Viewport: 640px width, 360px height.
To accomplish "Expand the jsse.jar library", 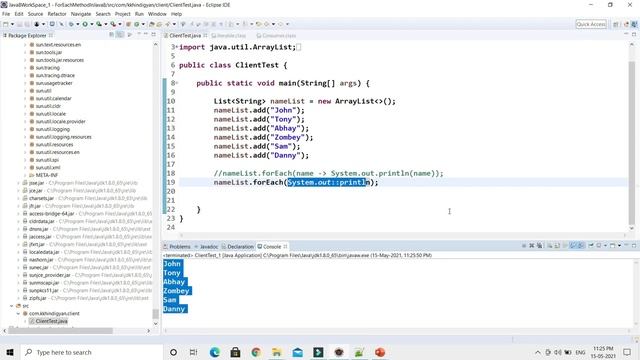I will coord(19,183).
